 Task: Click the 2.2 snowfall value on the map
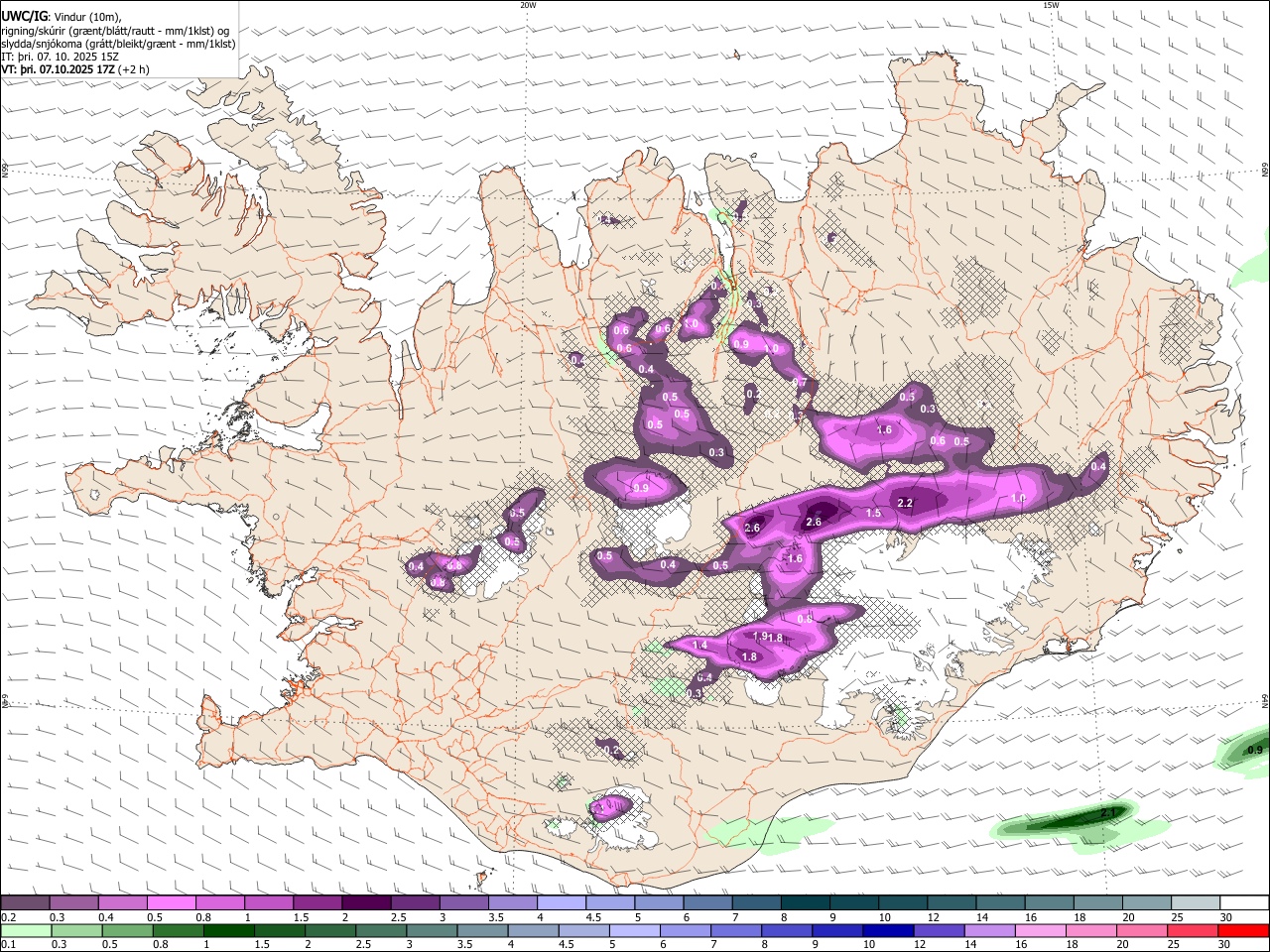[905, 504]
